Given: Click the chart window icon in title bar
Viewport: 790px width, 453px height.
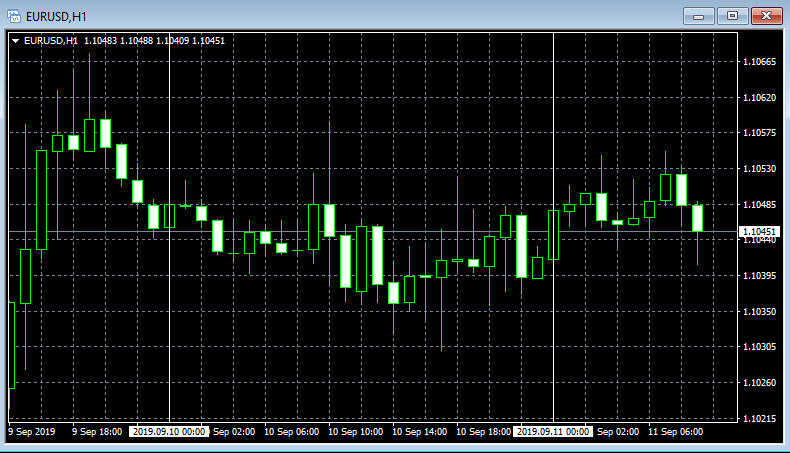Looking at the screenshot, I should tap(14, 16).
